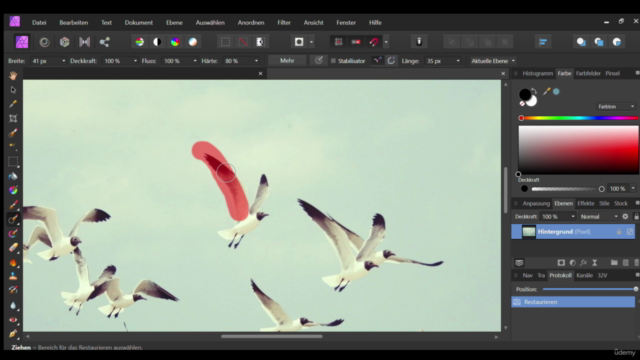Viewport: 640px width, 360px height.
Task: Click the Assistant manager icon
Action: point(419,42)
